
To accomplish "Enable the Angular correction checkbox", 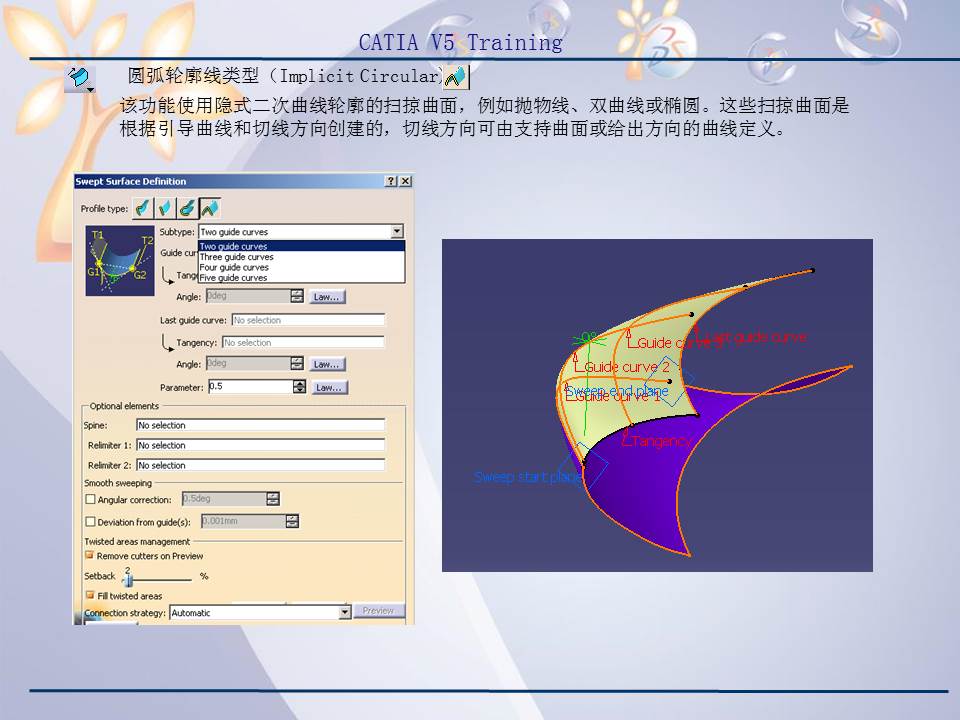I will click(89, 498).
